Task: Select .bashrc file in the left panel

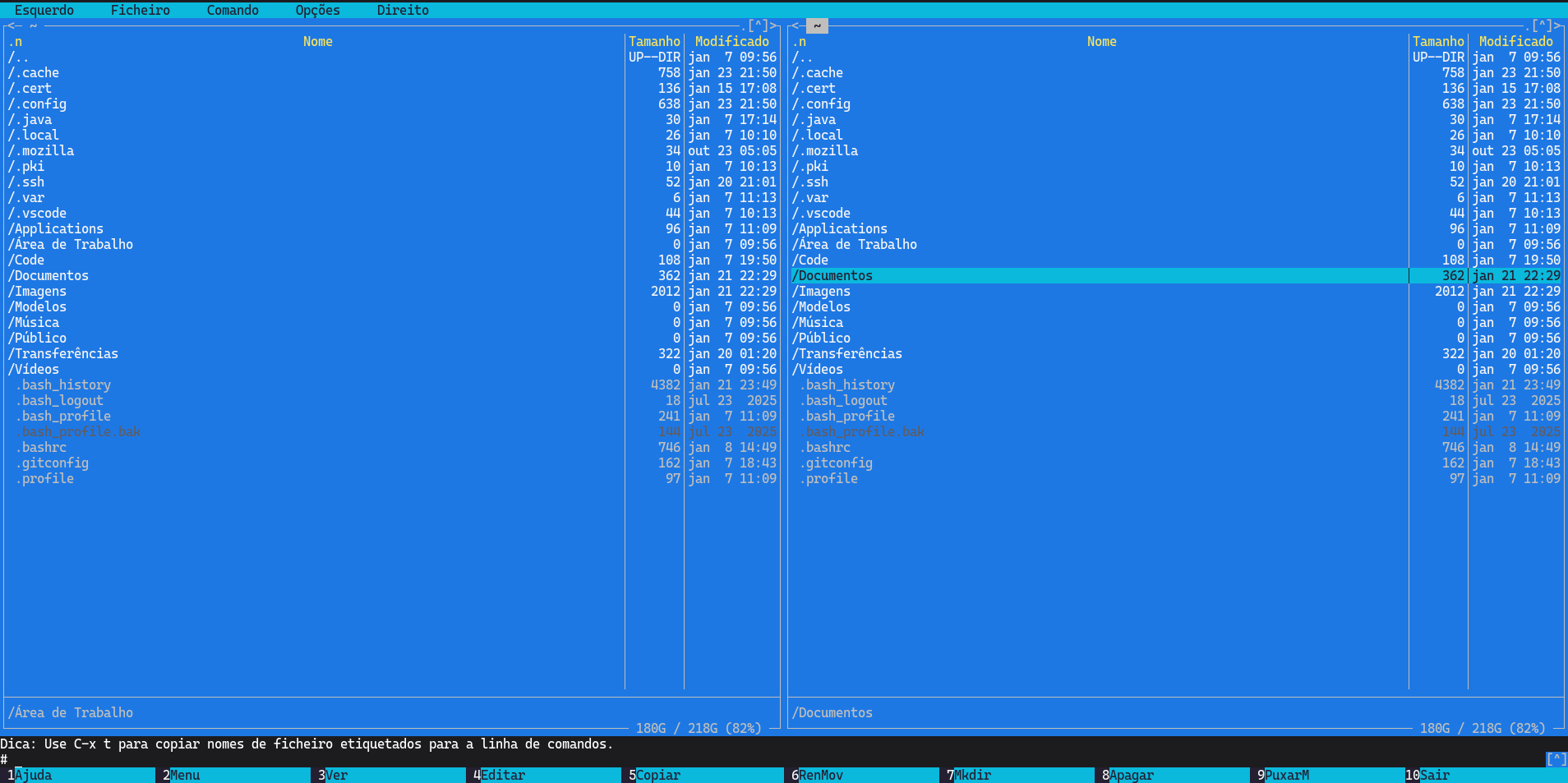Action: point(44,448)
